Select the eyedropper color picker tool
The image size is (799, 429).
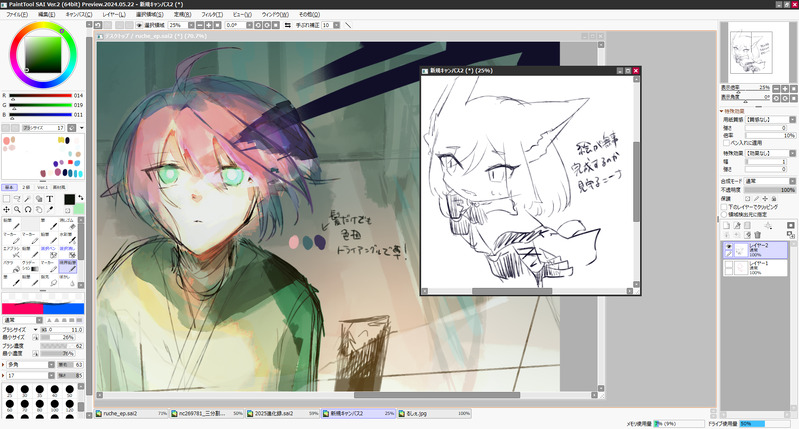point(49,209)
